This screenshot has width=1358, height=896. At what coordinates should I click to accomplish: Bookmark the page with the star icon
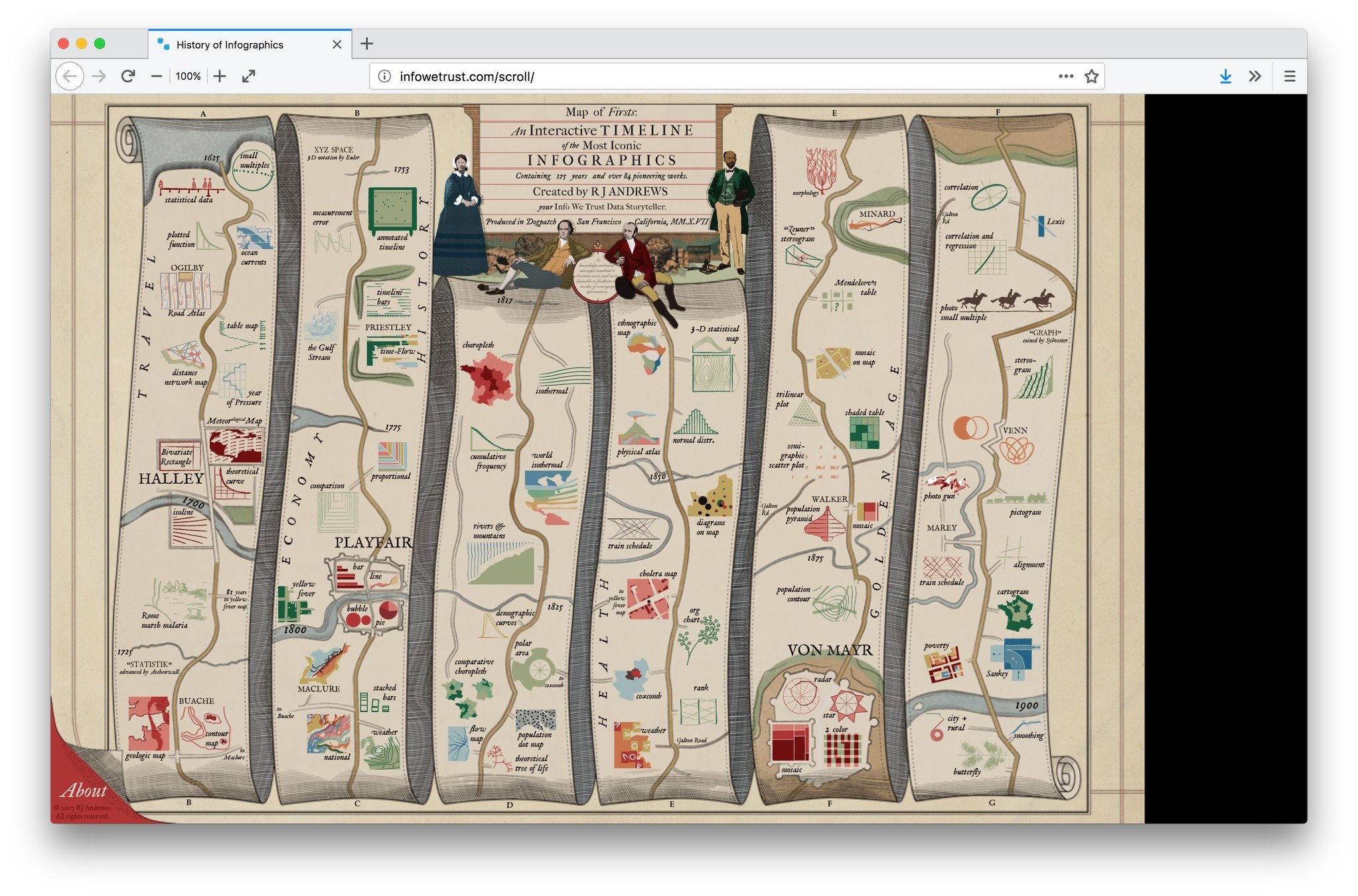[1091, 76]
